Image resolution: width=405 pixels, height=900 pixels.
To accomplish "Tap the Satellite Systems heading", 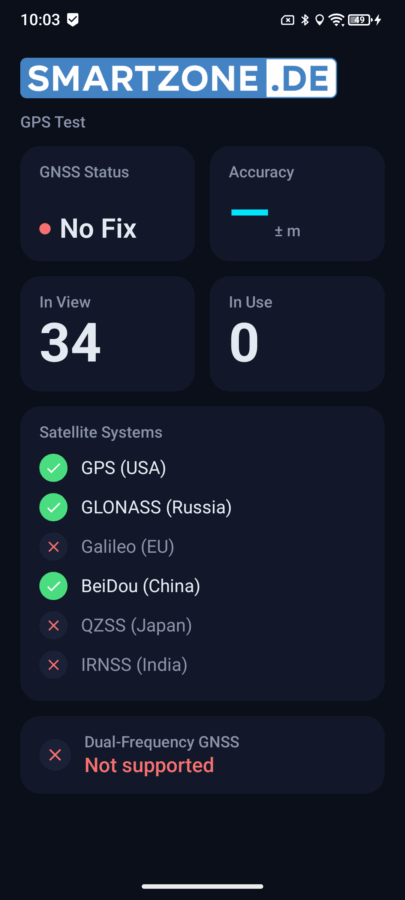I will [x=101, y=432].
